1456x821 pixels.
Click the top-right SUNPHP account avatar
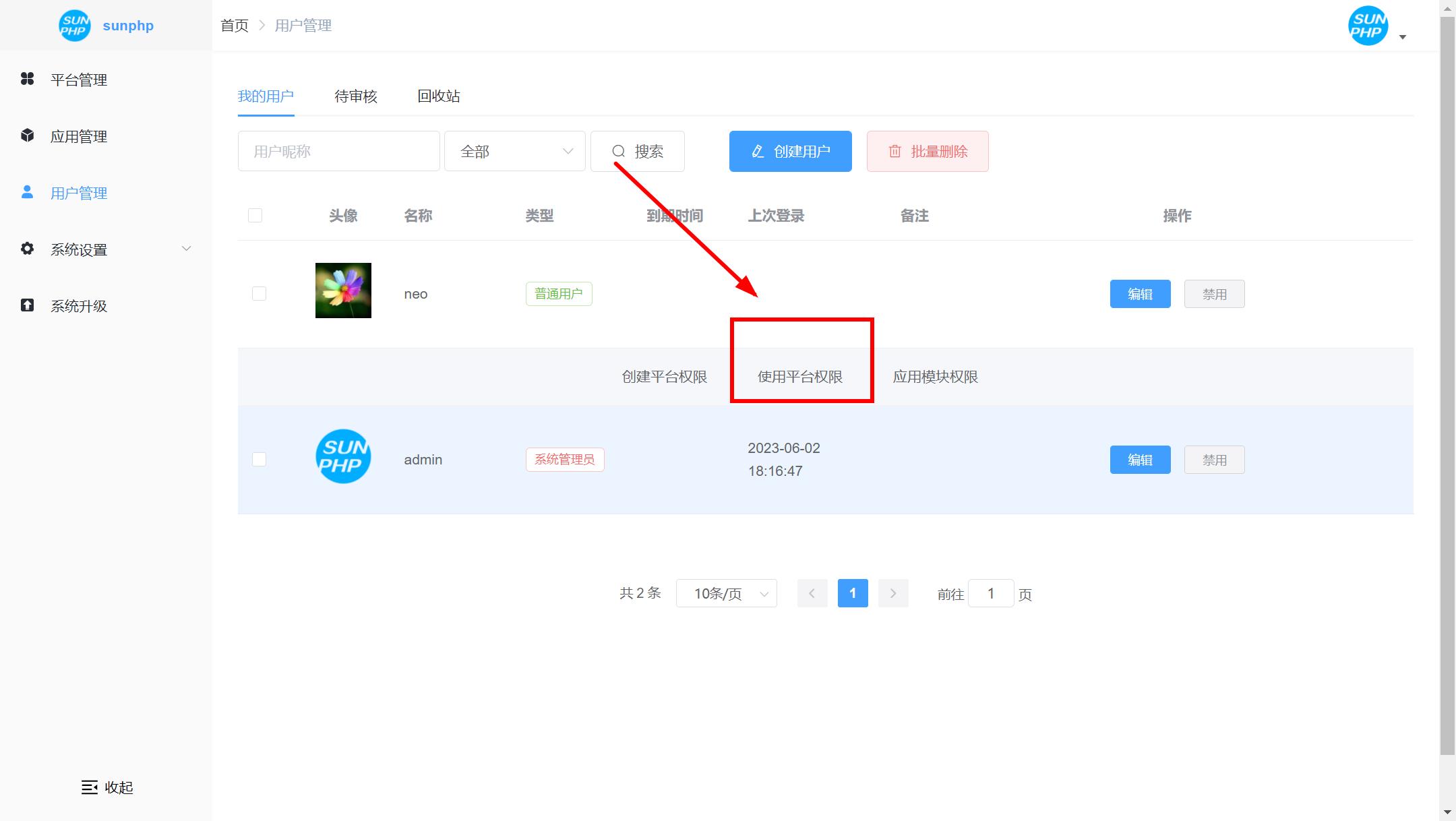tap(1368, 26)
